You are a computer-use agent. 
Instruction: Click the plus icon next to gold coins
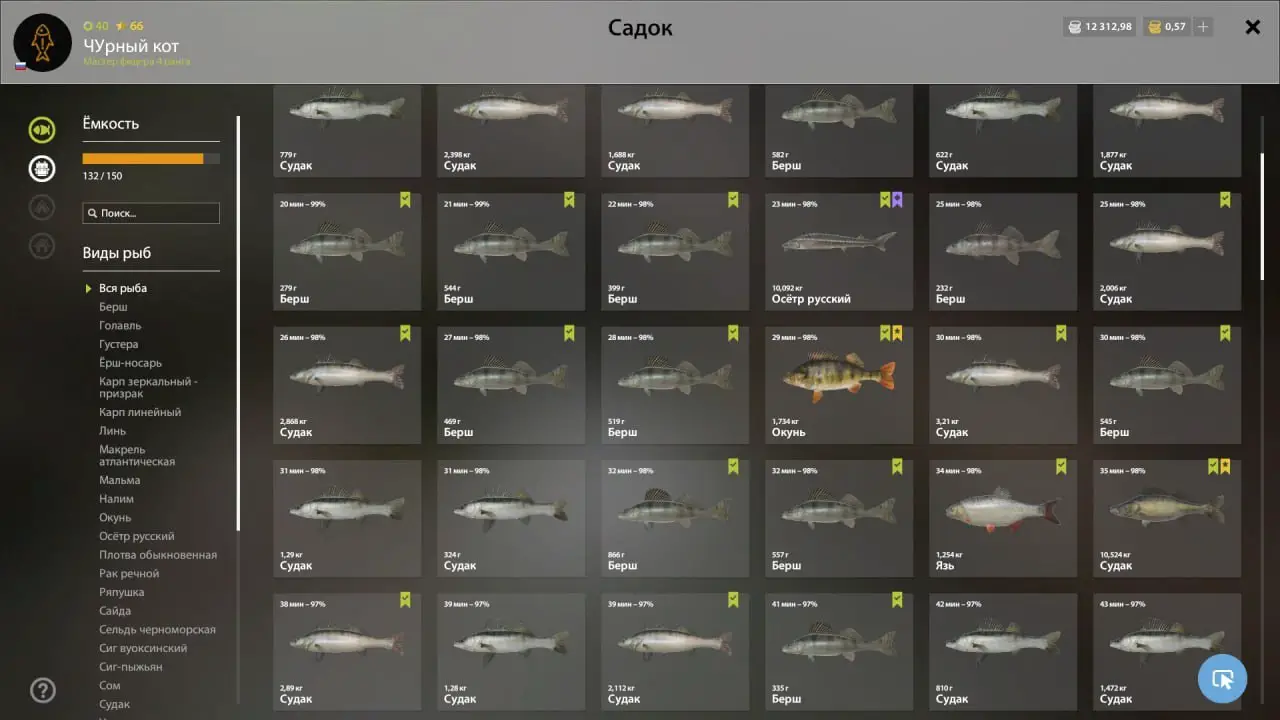tap(1203, 27)
